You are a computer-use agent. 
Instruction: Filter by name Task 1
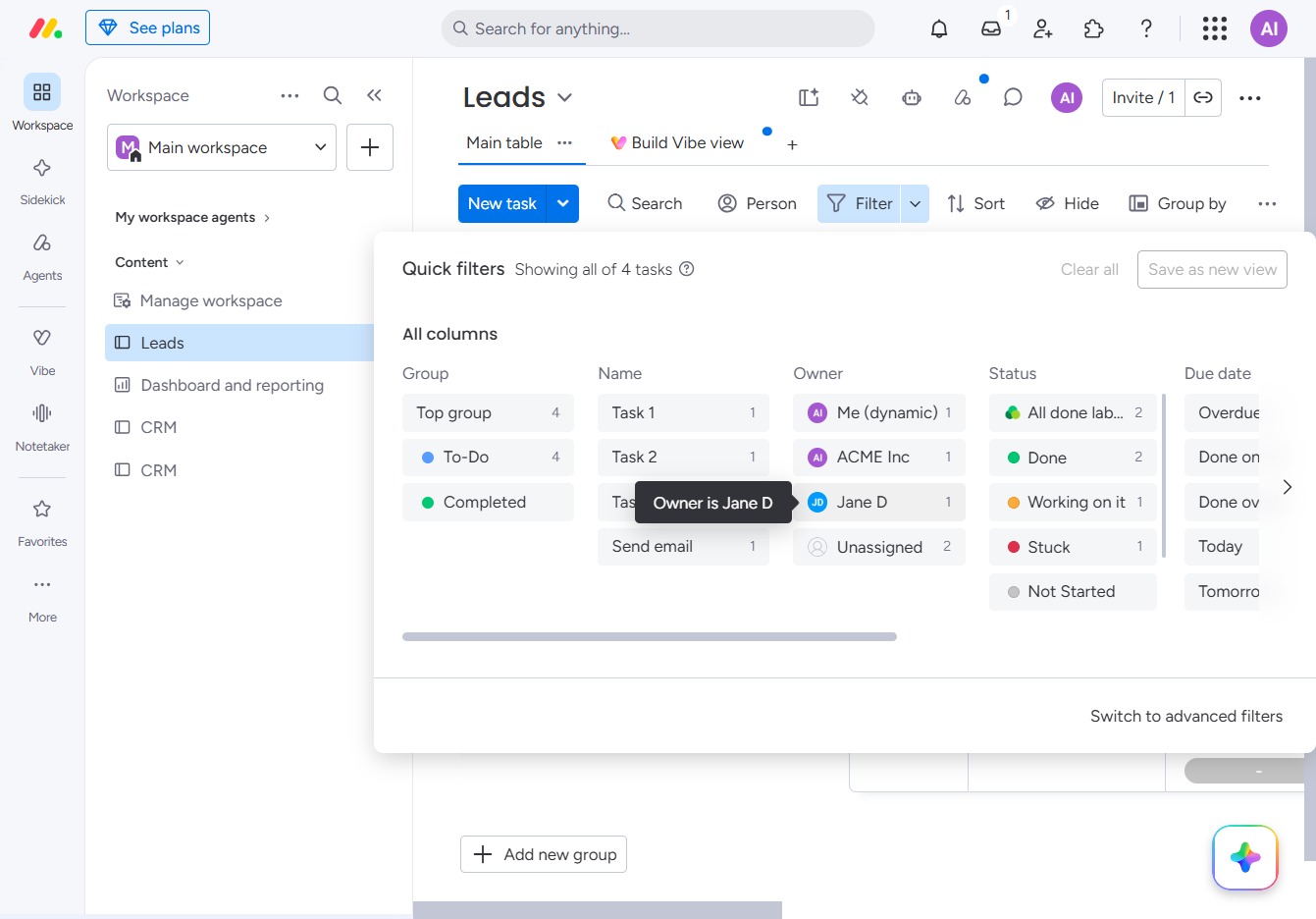pos(683,413)
